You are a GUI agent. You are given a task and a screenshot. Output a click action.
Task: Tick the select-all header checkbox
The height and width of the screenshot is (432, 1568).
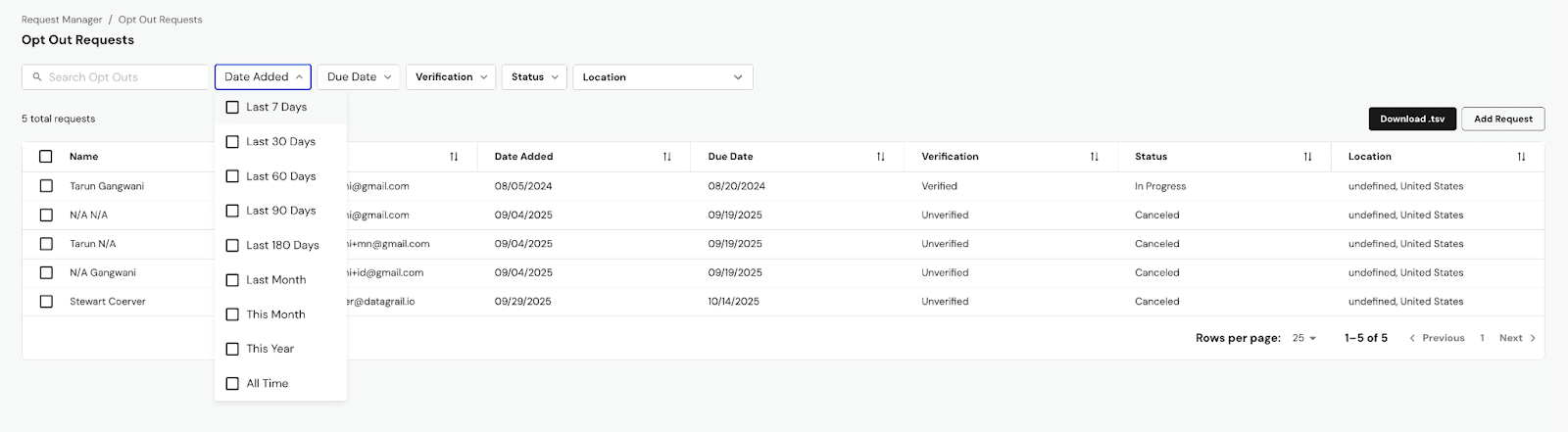coord(46,157)
